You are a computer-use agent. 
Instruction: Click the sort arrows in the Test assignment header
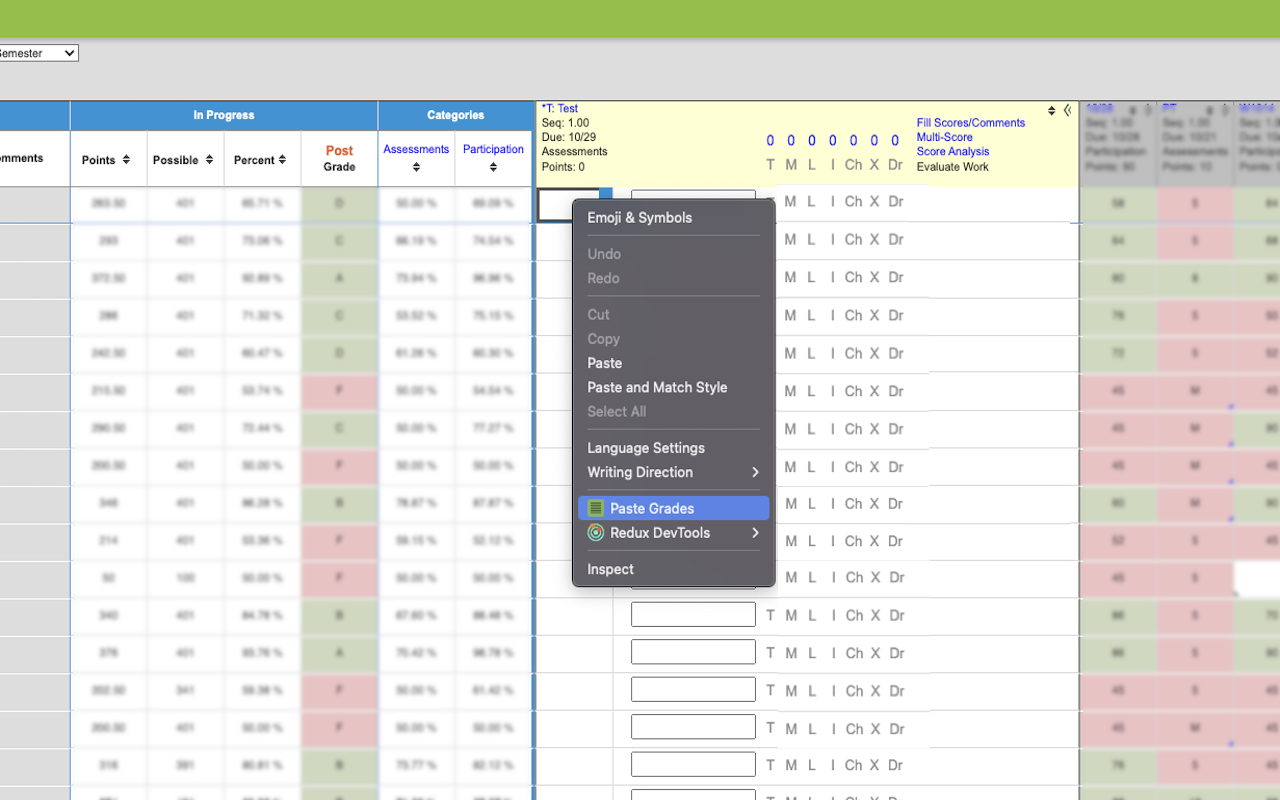[1050, 110]
